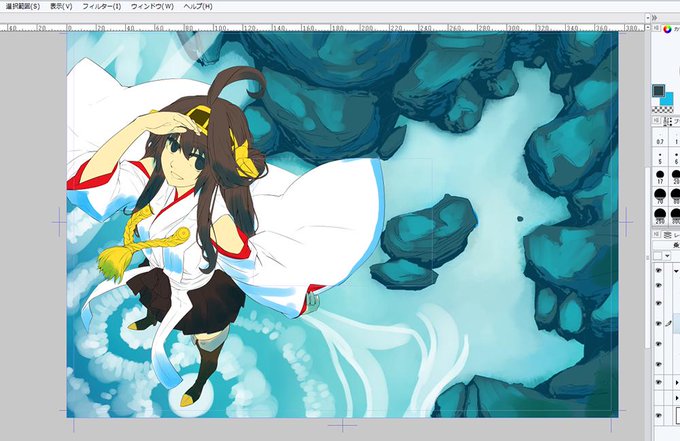Click the horizontal ruler above the canvas

coord(322,27)
